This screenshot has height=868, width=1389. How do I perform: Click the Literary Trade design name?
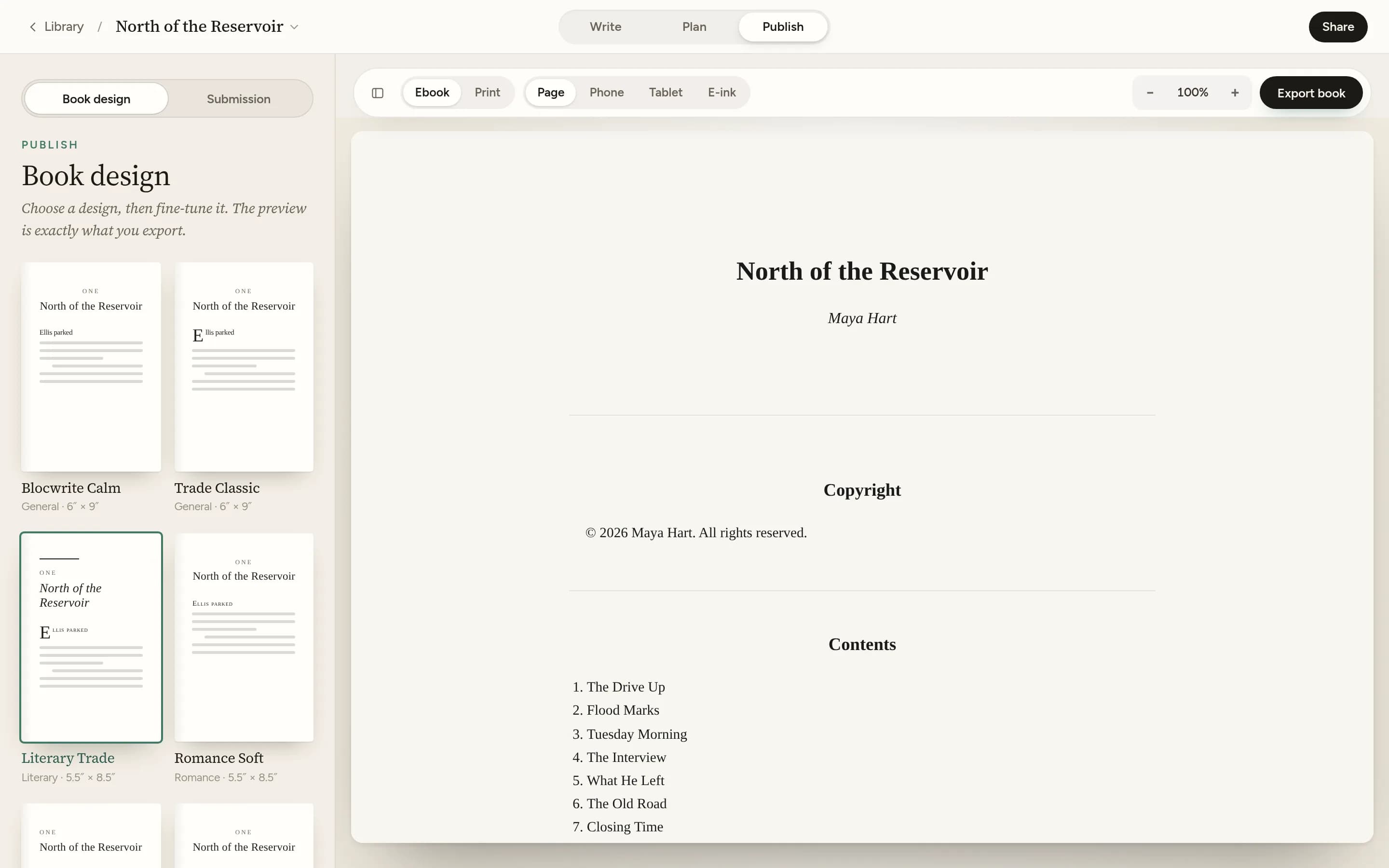click(x=68, y=758)
